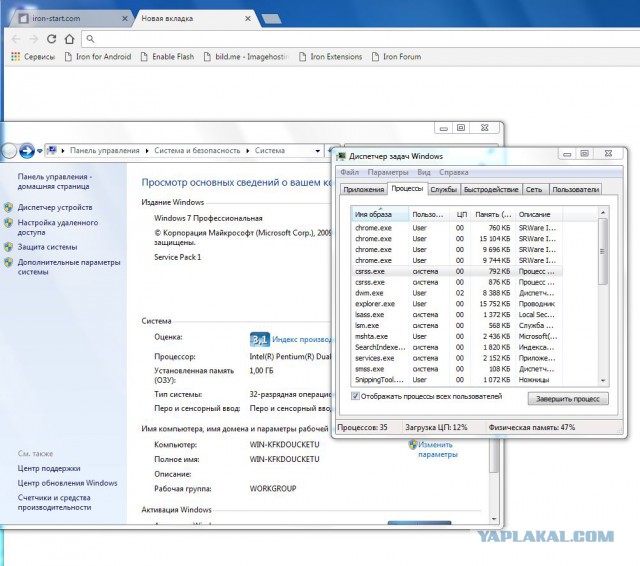Image resolution: width=640 pixels, height=566 pixels.
Task: Click shield icon beside Защита системы
Action: point(9,247)
